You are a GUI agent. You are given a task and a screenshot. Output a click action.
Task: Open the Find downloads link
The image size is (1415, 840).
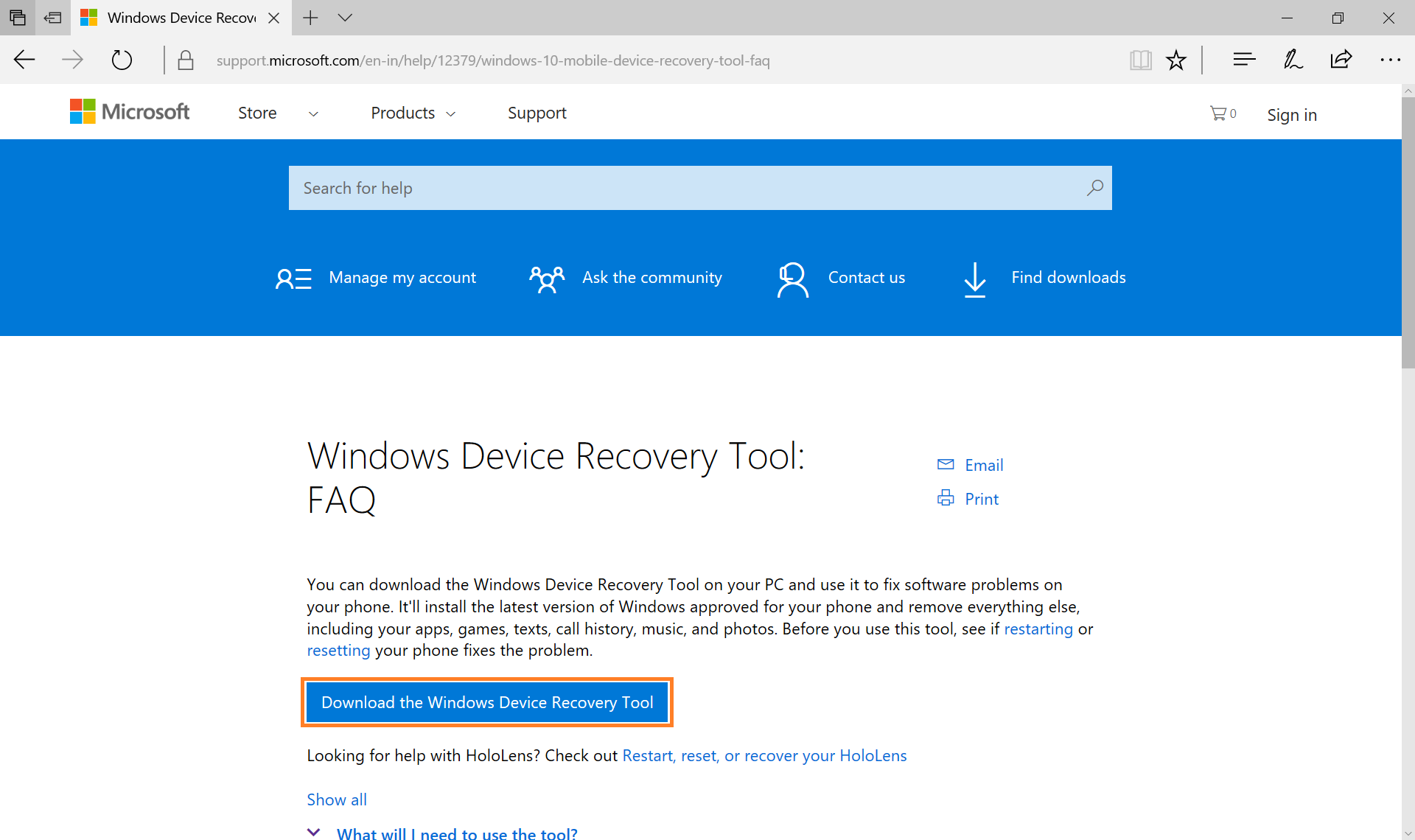[x=1069, y=278]
